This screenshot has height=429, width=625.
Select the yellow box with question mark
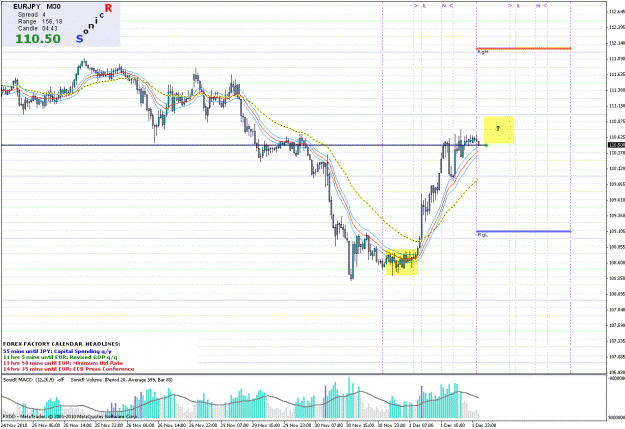[x=499, y=130]
